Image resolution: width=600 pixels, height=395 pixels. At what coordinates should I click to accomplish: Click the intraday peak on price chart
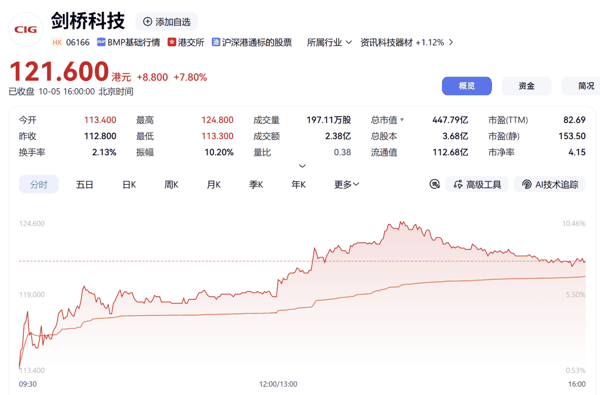tap(402, 222)
